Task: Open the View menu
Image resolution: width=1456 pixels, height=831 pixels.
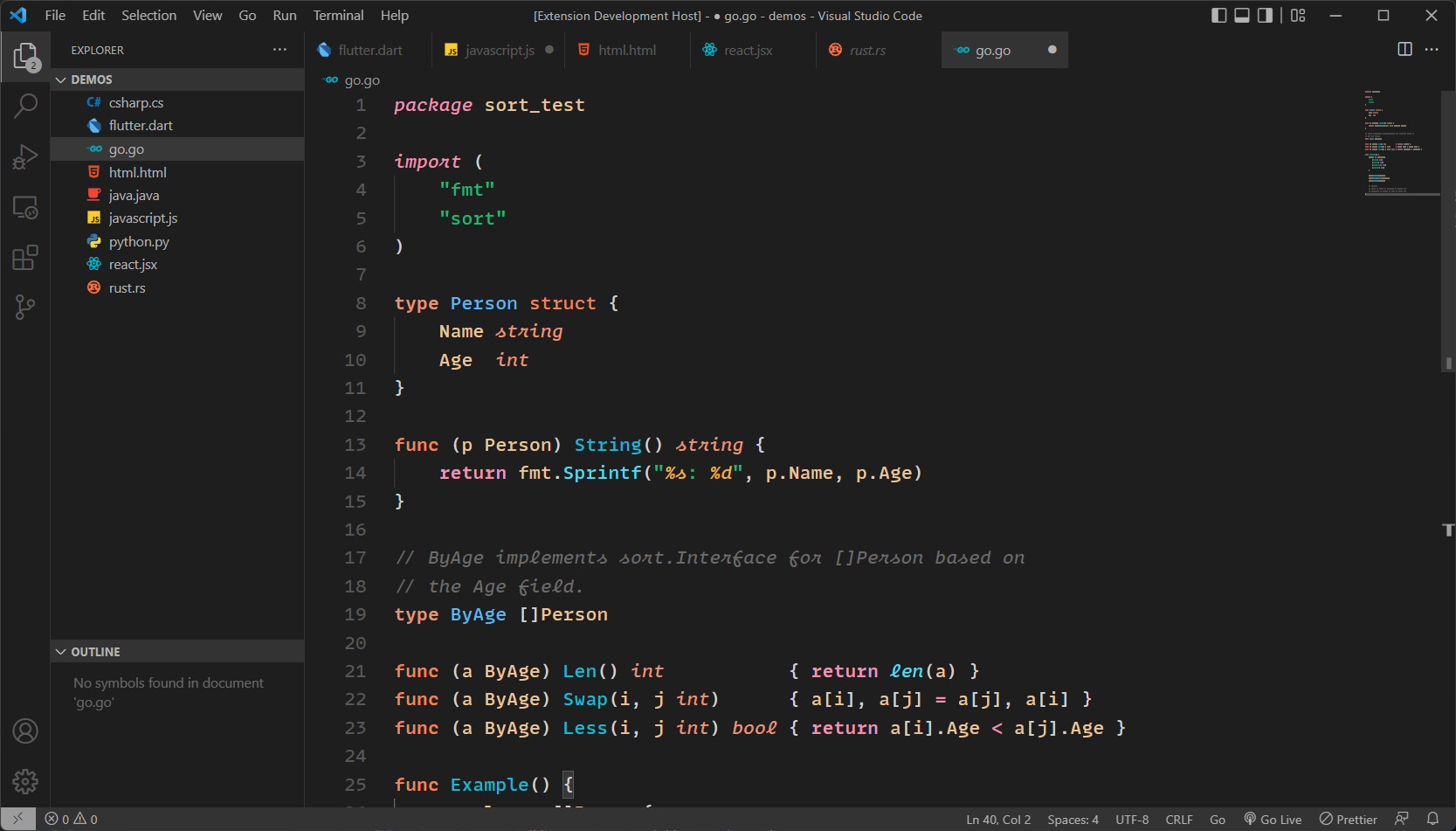Action: point(207,15)
